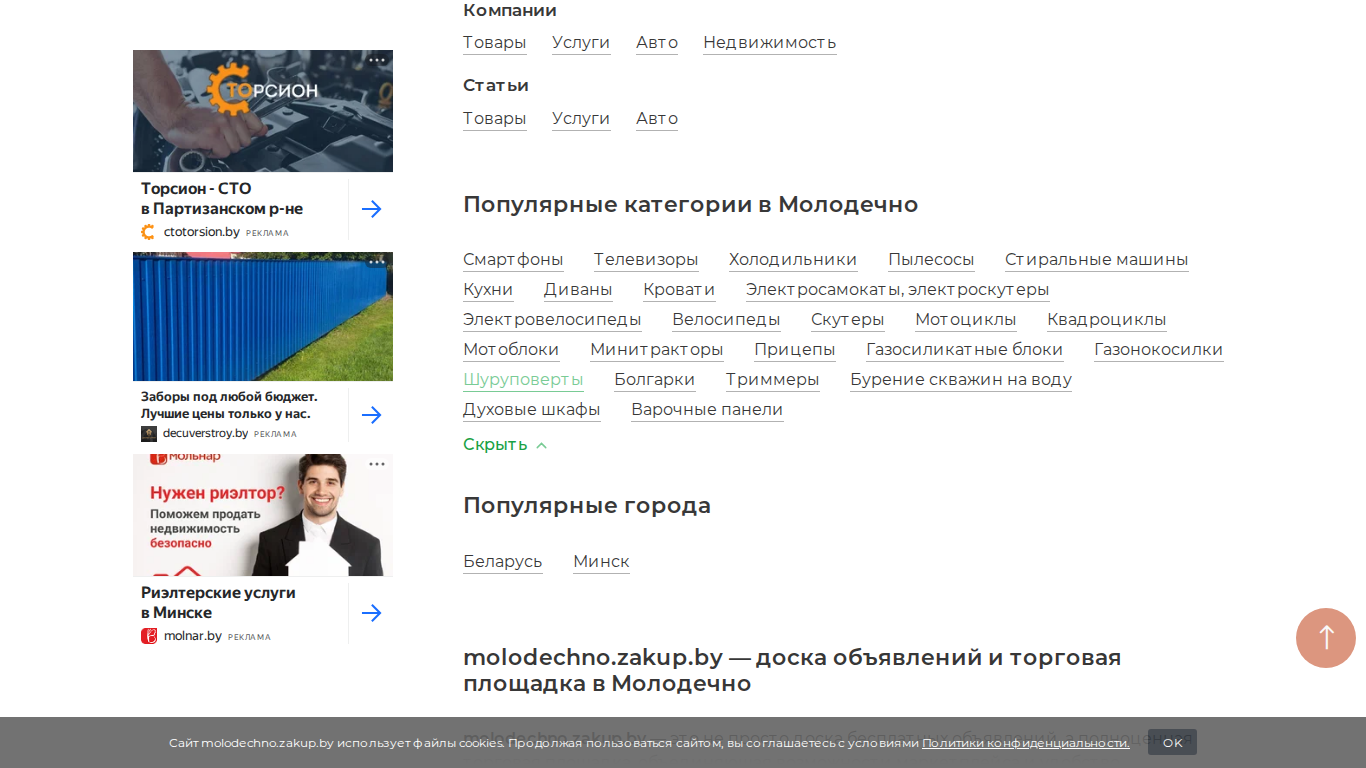This screenshot has width=1366, height=768.
Task: Open the Пылесосы category
Action: [931, 260]
